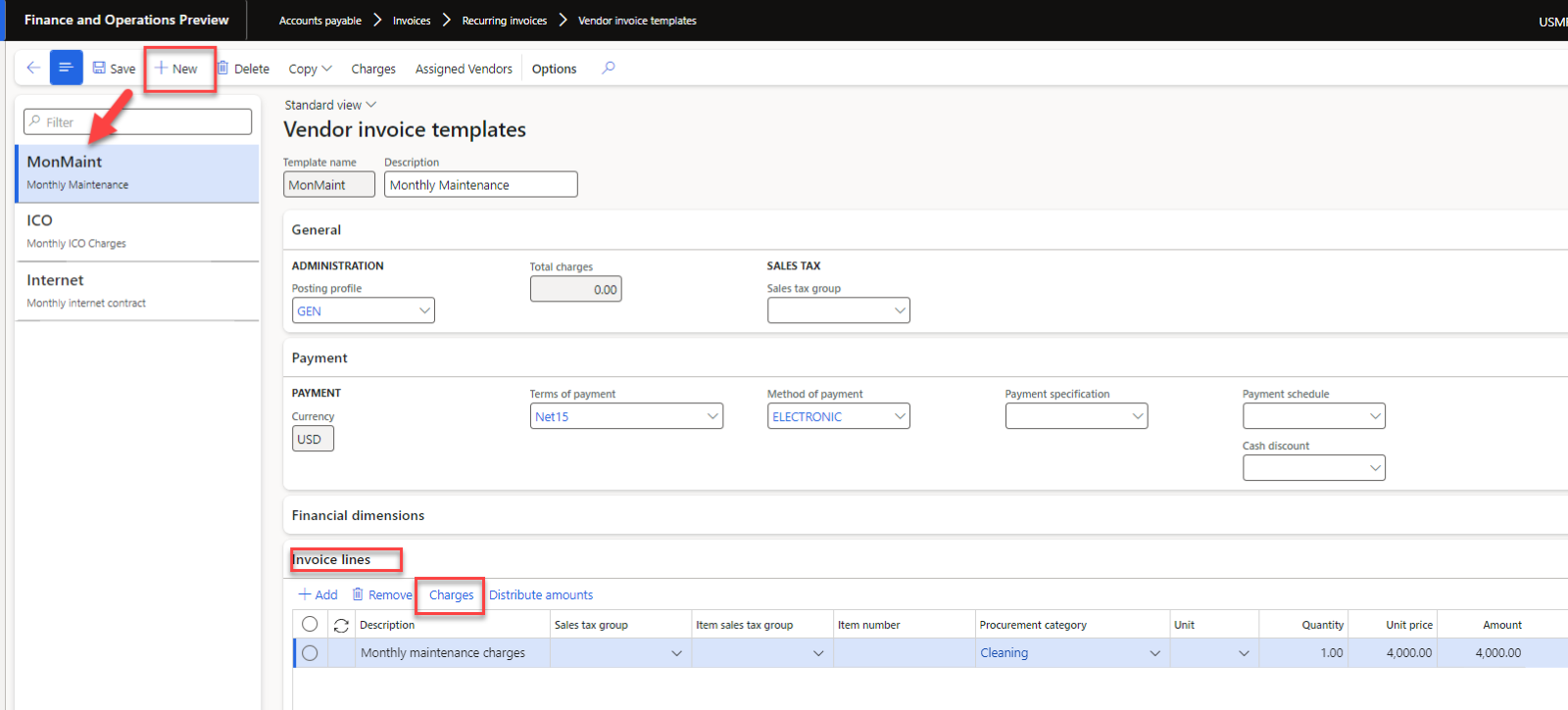Open Charges in top action bar

(x=373, y=69)
